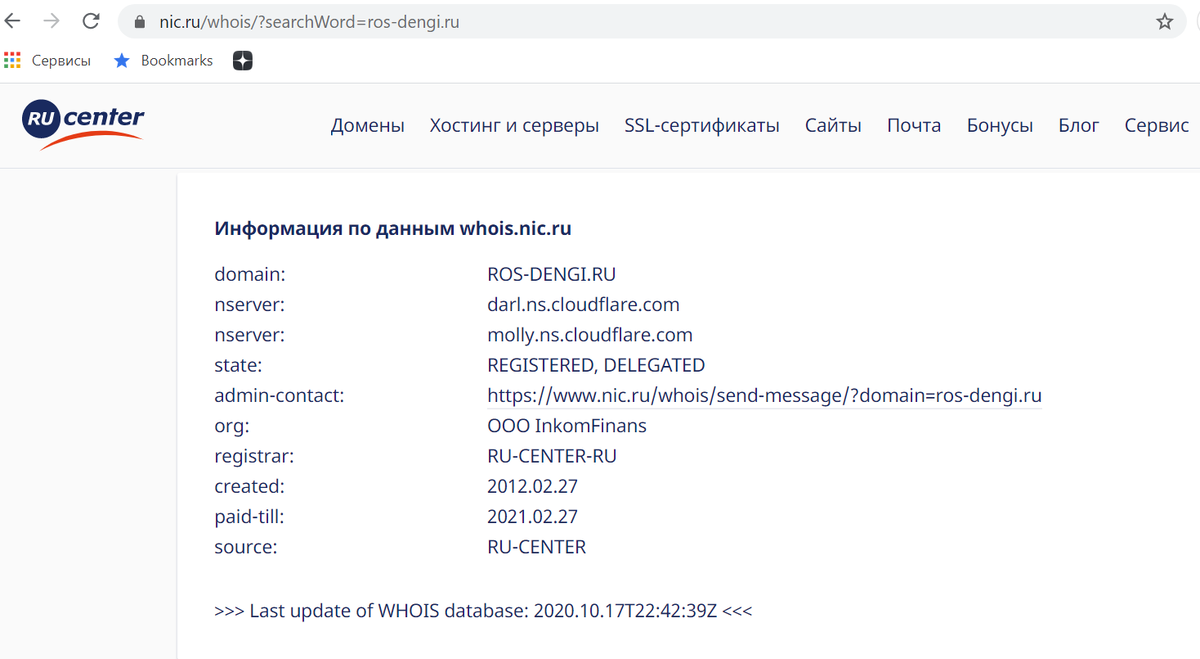Image resolution: width=1200 pixels, height=659 pixels.
Task: Open the Сервисы apps grid icon
Action: 12,61
